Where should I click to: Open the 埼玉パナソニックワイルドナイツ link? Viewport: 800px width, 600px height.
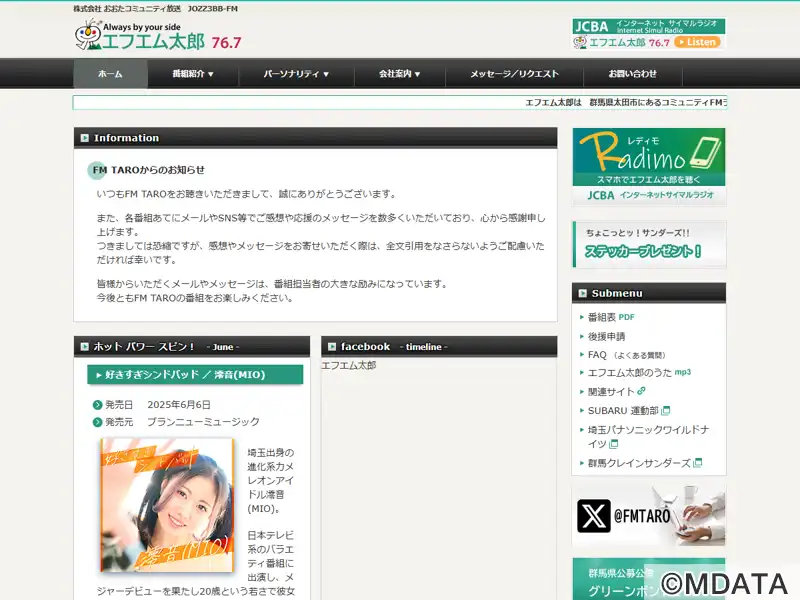point(648,437)
